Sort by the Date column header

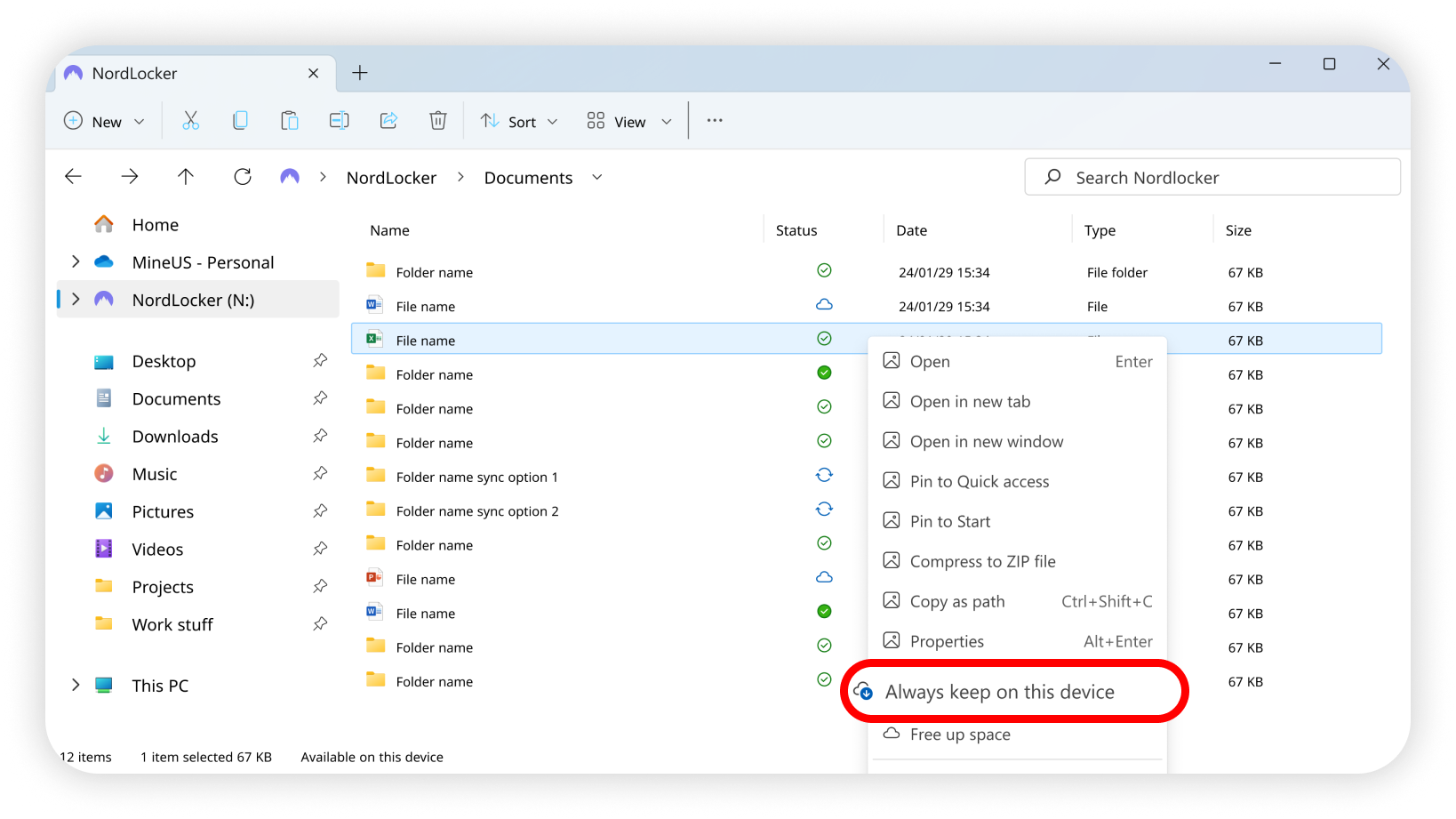click(911, 230)
